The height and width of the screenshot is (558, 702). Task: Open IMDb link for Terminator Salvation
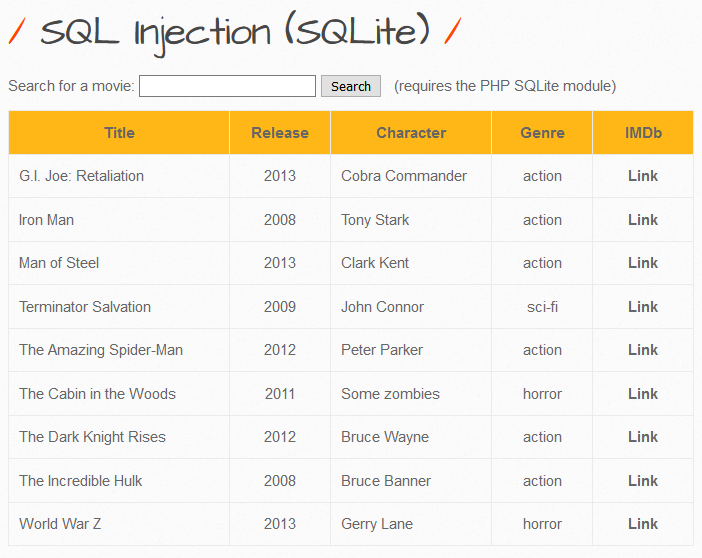coord(643,307)
